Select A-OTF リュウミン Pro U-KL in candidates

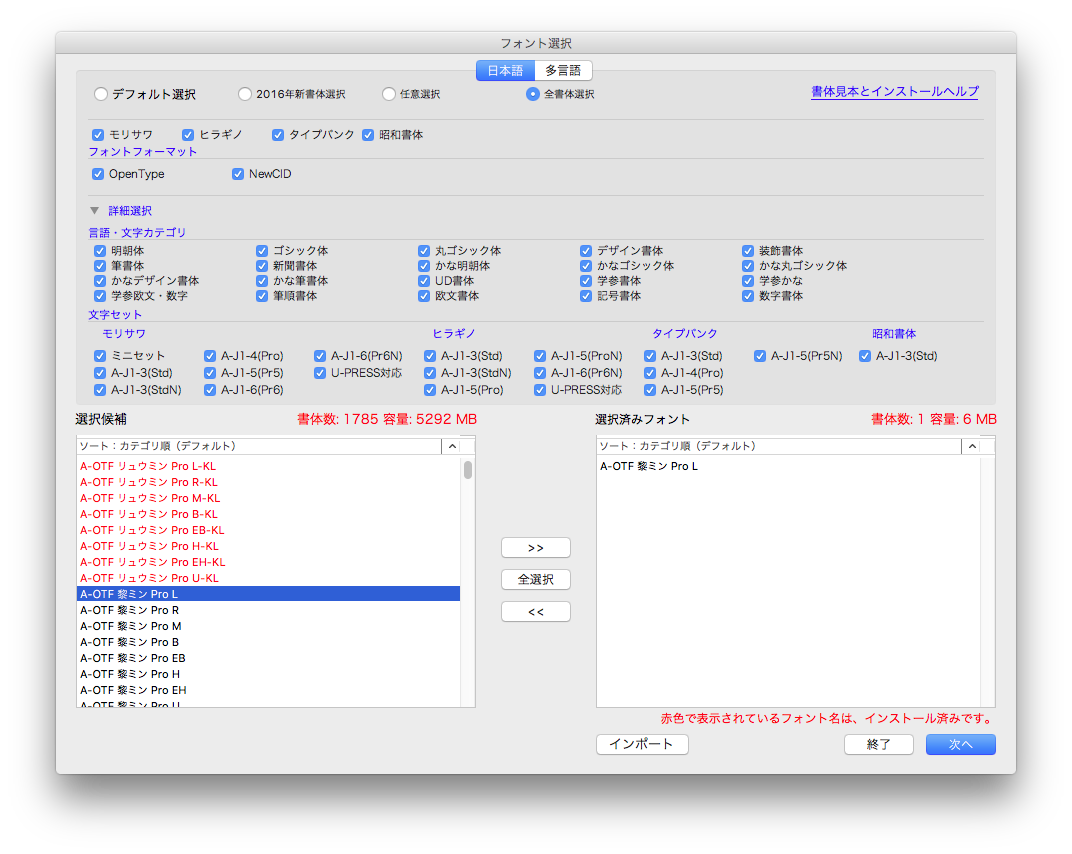[x=269, y=578]
